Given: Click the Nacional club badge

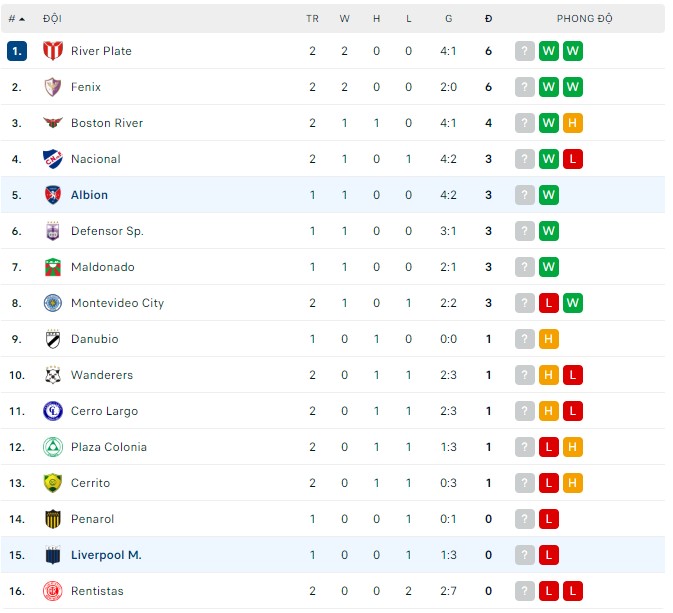Looking at the screenshot, I should (53, 159).
